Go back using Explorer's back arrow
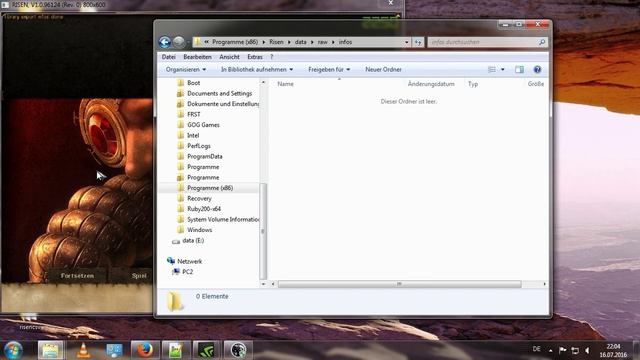 pos(165,42)
